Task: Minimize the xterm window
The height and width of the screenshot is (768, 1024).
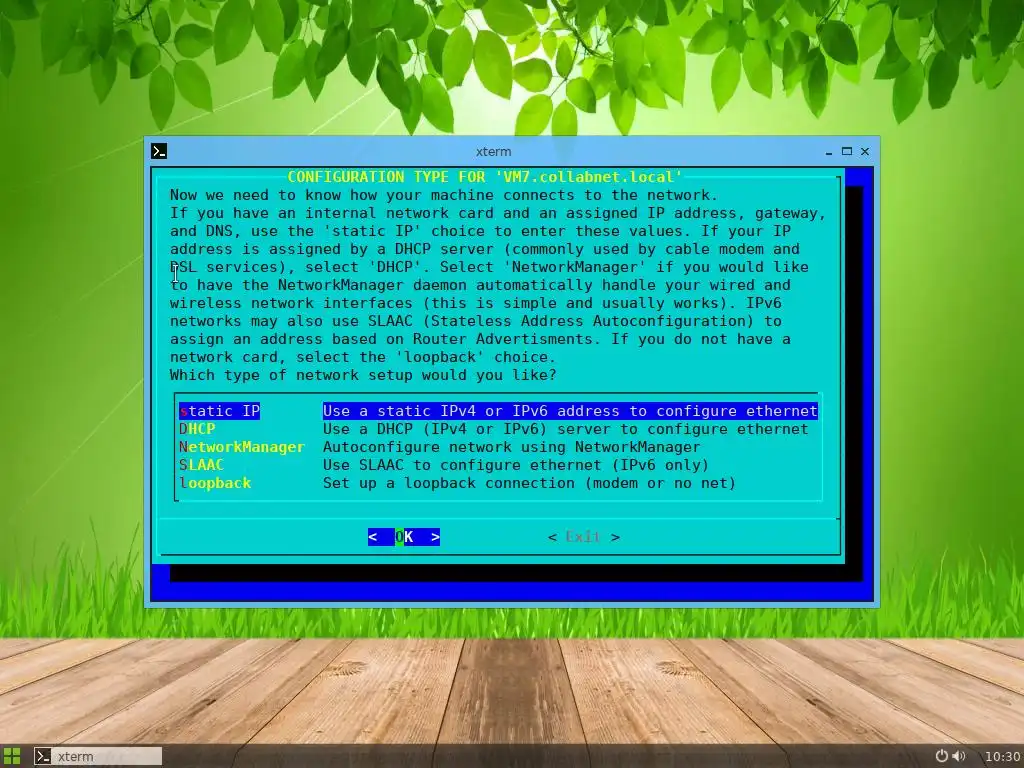Action: click(829, 152)
